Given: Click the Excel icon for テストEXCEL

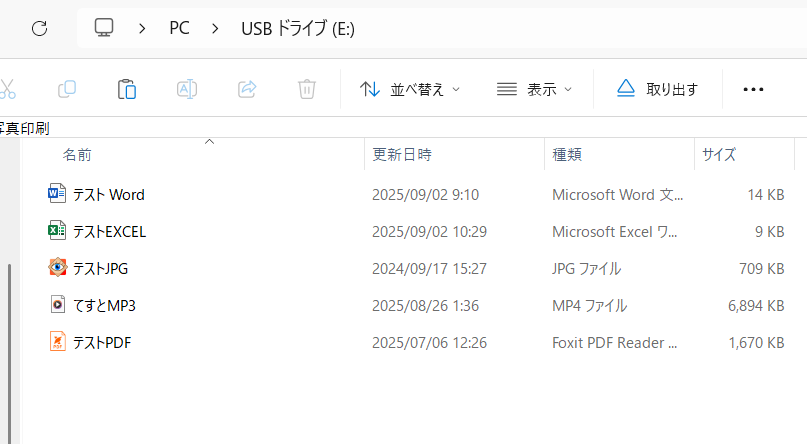Looking at the screenshot, I should (57, 231).
